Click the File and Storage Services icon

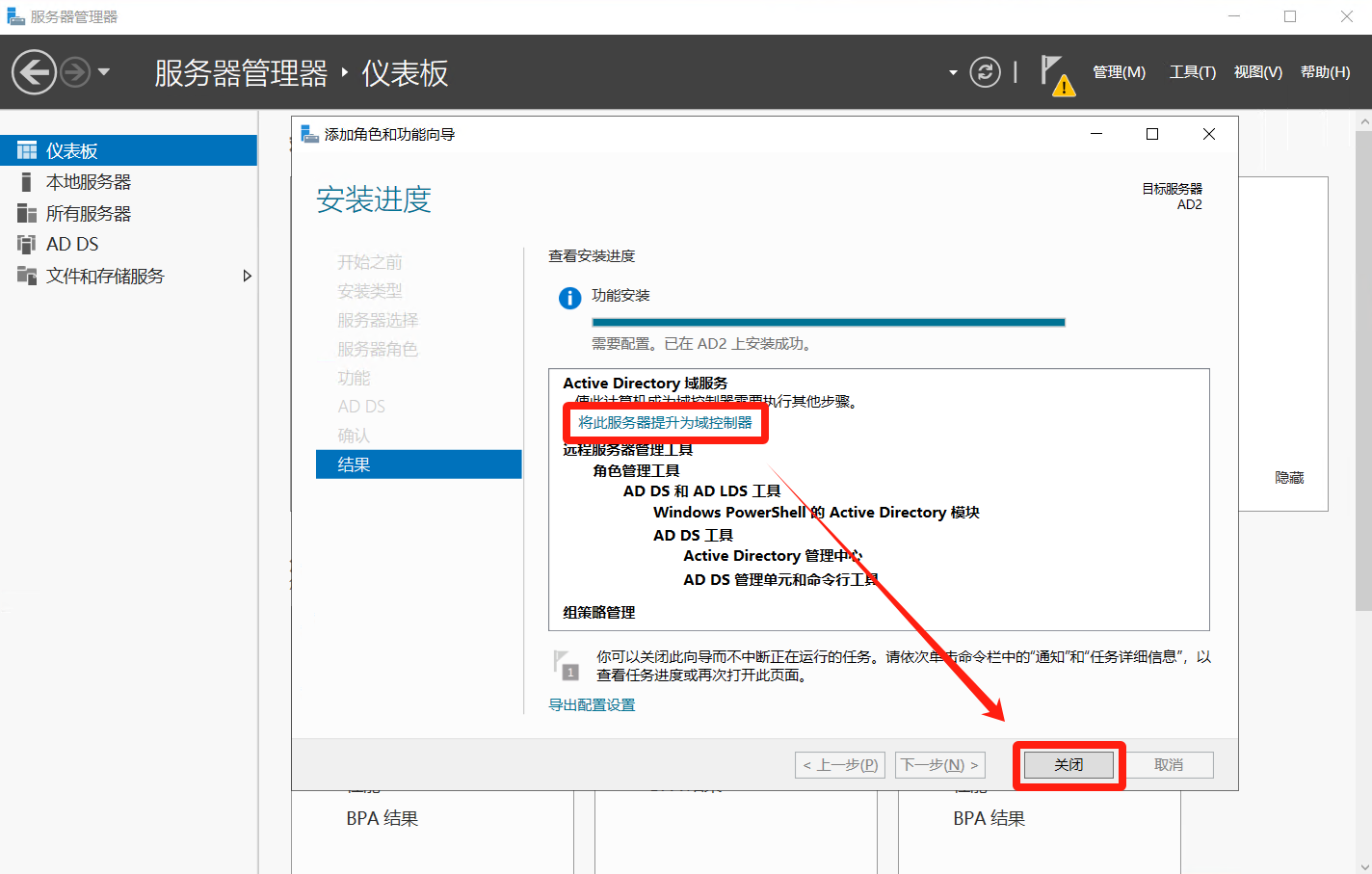(x=27, y=277)
